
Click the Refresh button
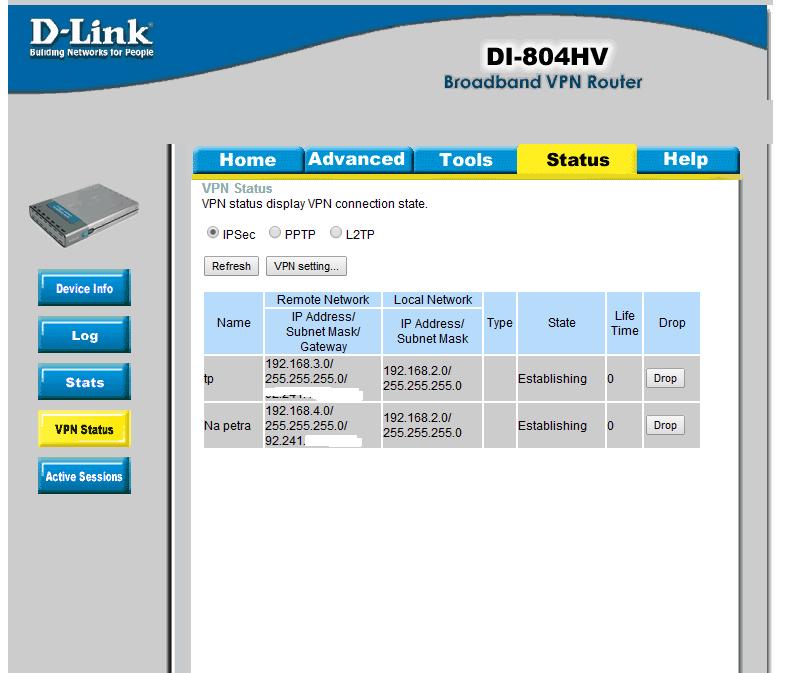231,266
